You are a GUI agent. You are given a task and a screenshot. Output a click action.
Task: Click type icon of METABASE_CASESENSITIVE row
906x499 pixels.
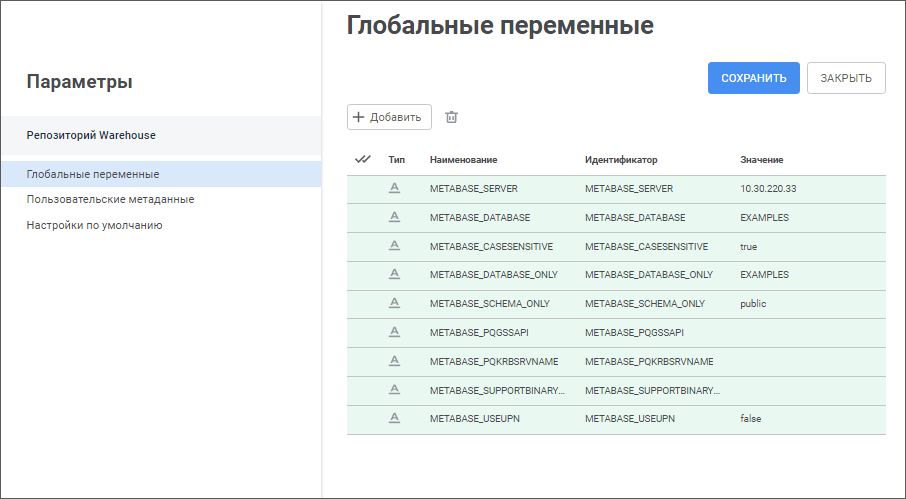pos(394,246)
